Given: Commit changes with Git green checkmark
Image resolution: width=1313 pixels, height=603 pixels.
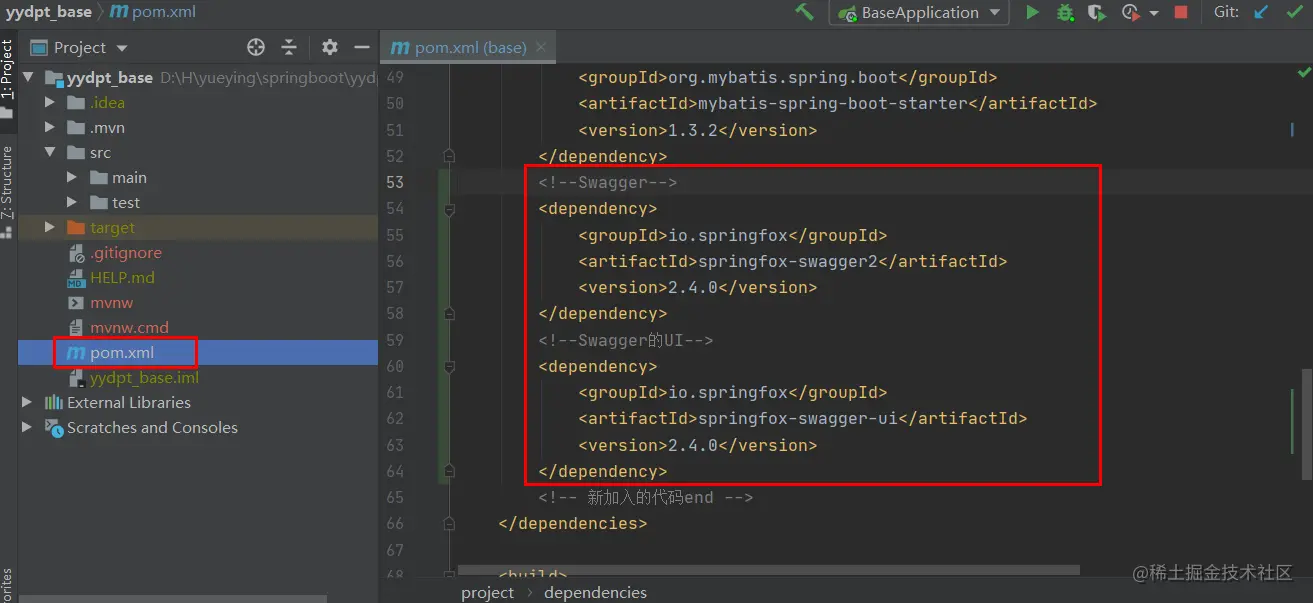Looking at the screenshot, I should coord(1294,12).
